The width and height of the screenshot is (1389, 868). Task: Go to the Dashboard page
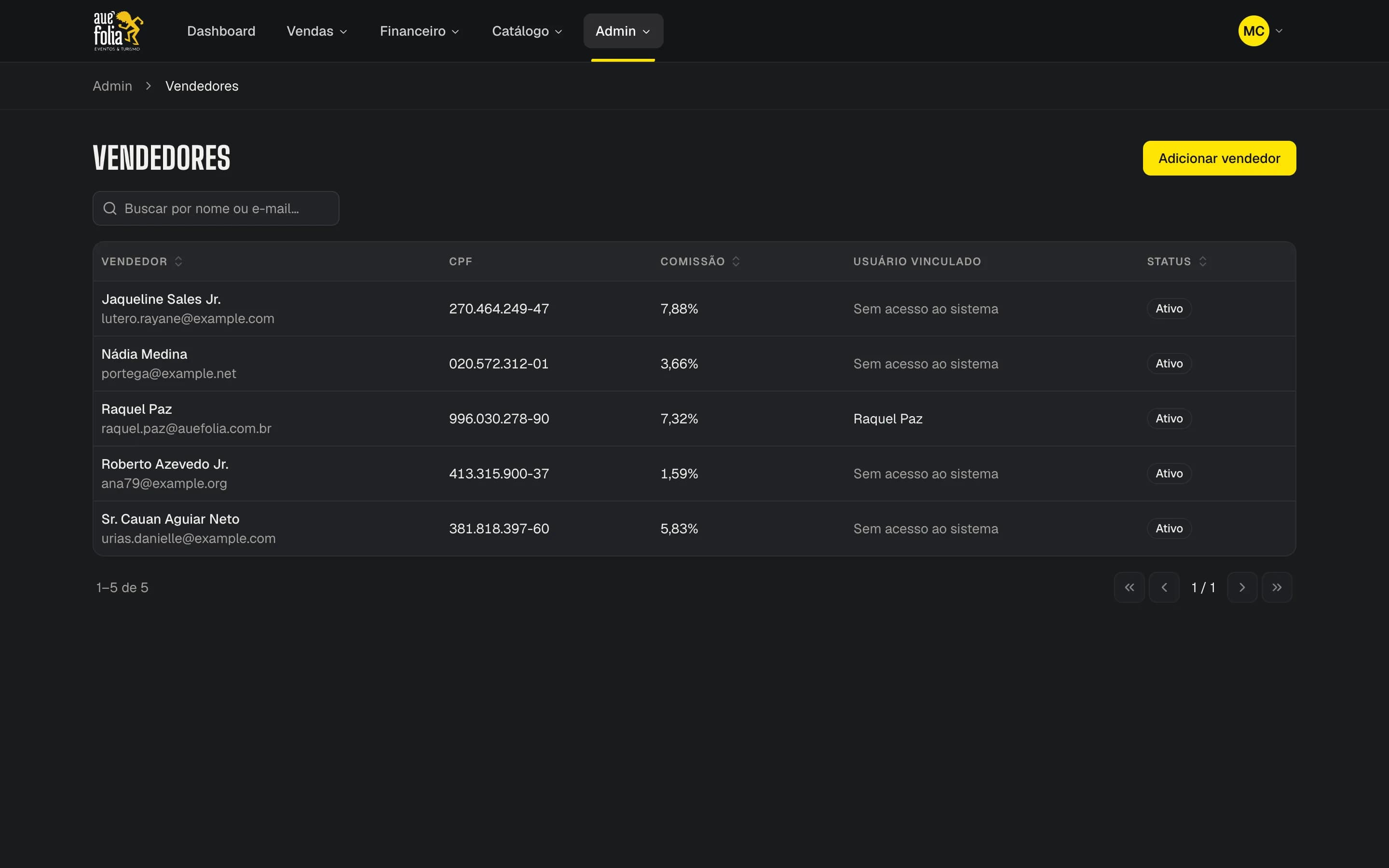coord(221,31)
